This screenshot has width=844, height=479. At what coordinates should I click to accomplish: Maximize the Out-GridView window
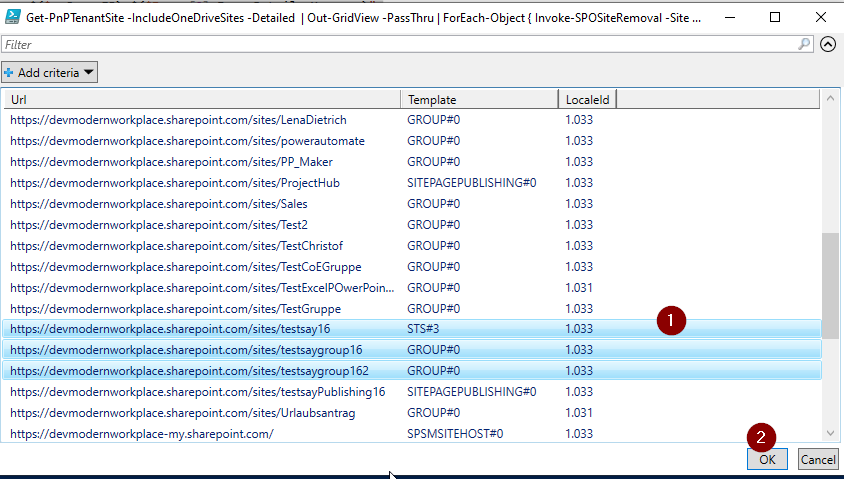776,17
